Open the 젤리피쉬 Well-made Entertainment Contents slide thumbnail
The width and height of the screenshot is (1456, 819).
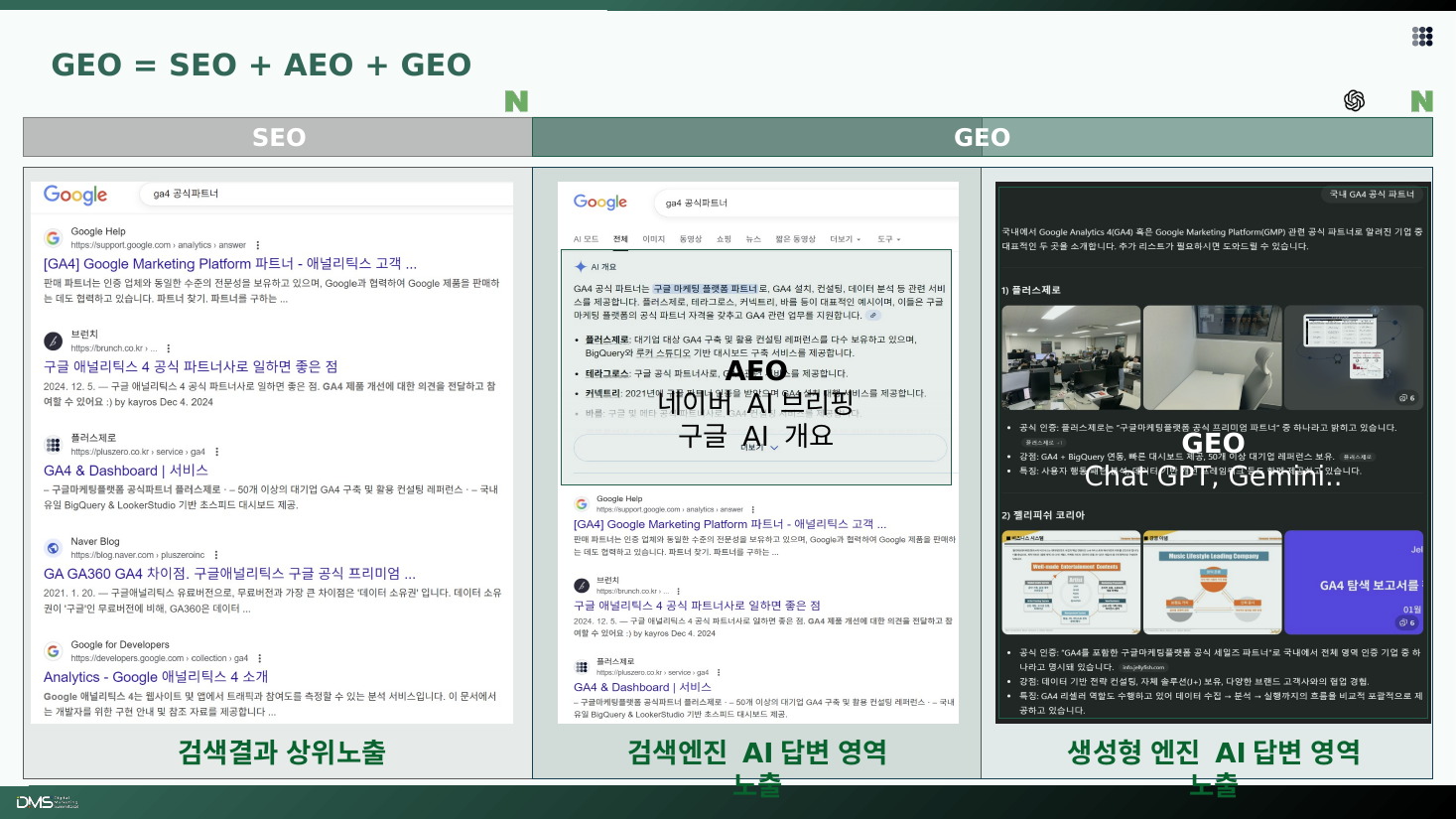click(1071, 582)
